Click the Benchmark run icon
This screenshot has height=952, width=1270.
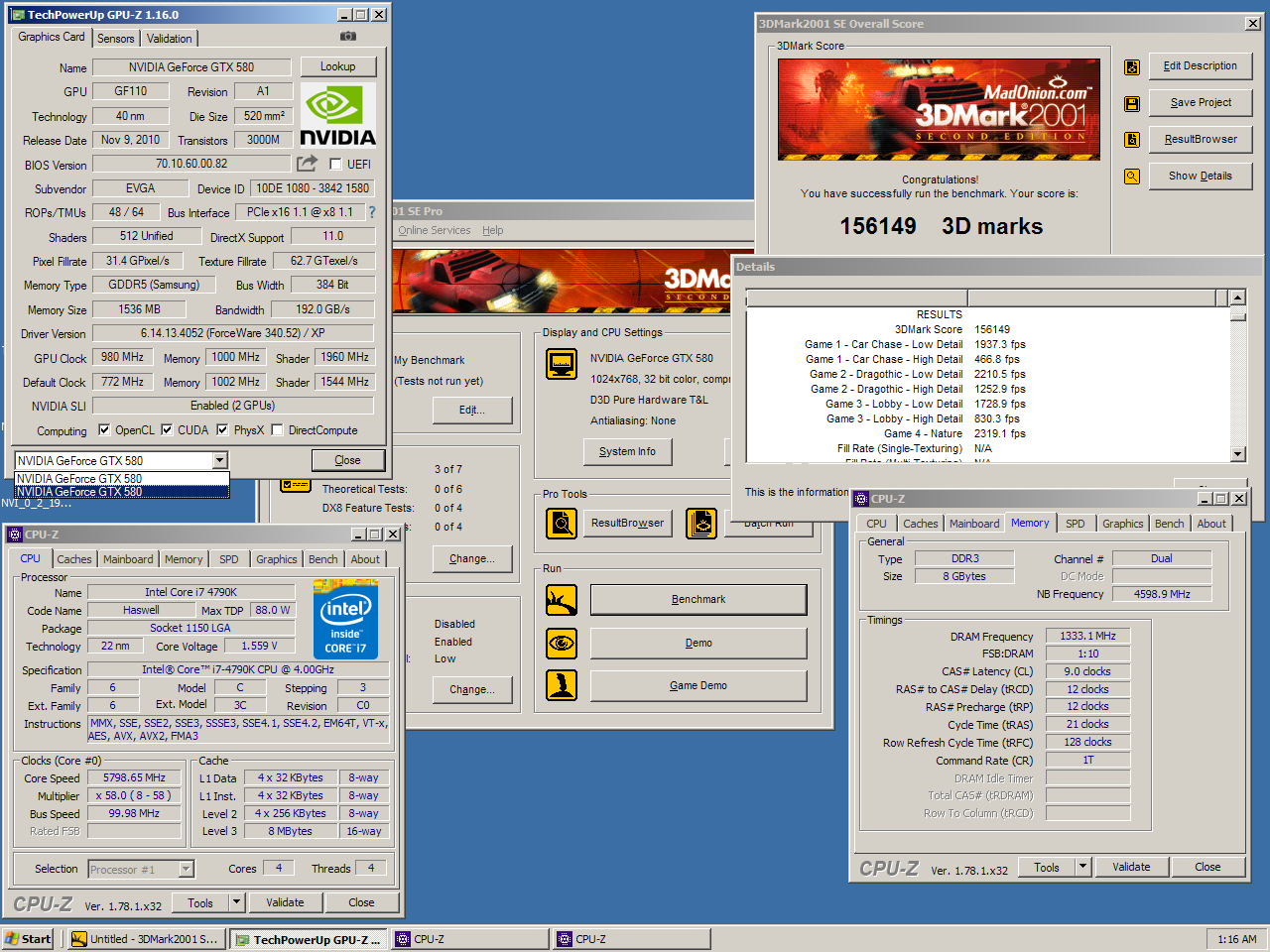point(562,600)
